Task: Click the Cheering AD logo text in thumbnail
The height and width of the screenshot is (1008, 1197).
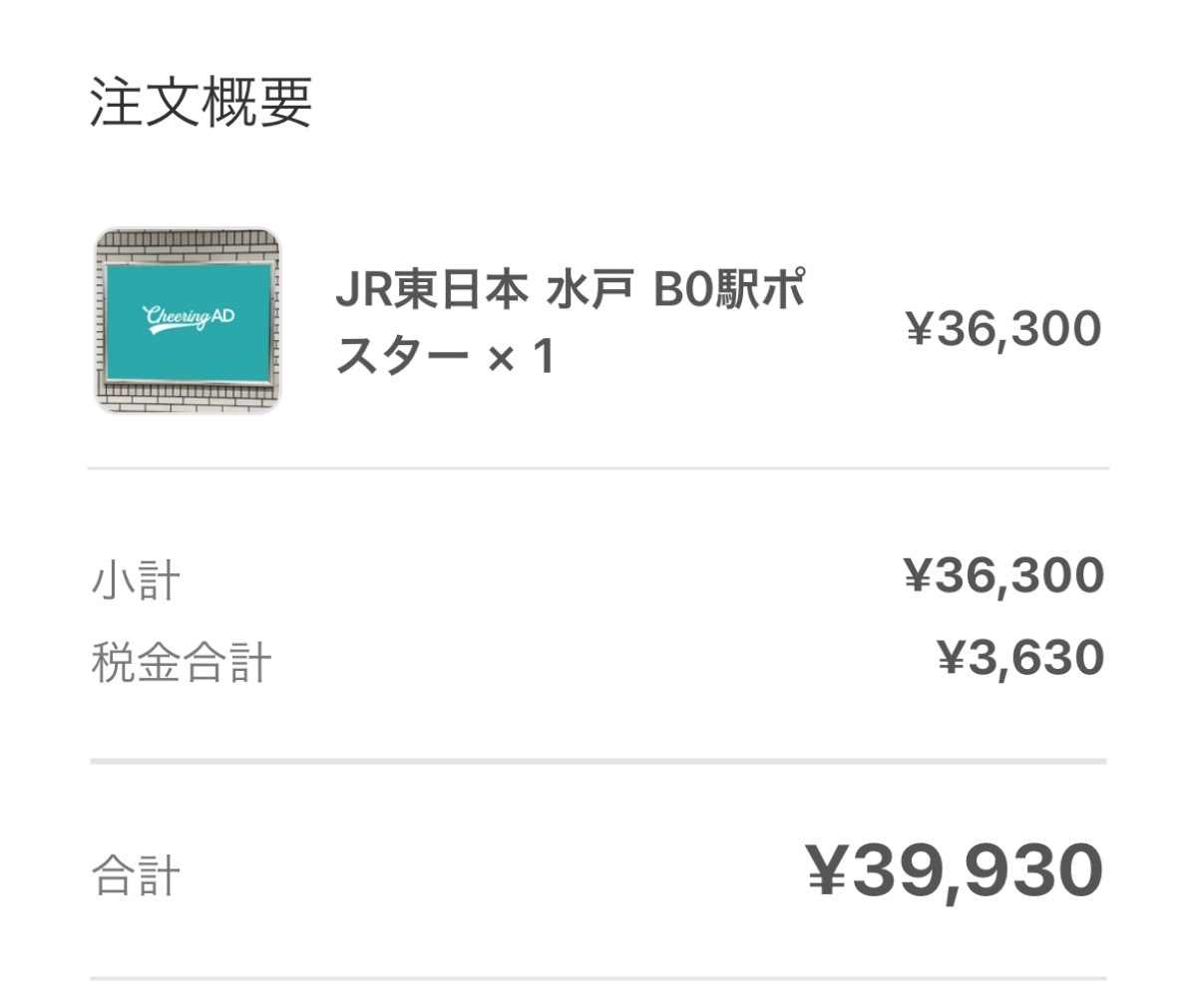Action: tap(189, 318)
